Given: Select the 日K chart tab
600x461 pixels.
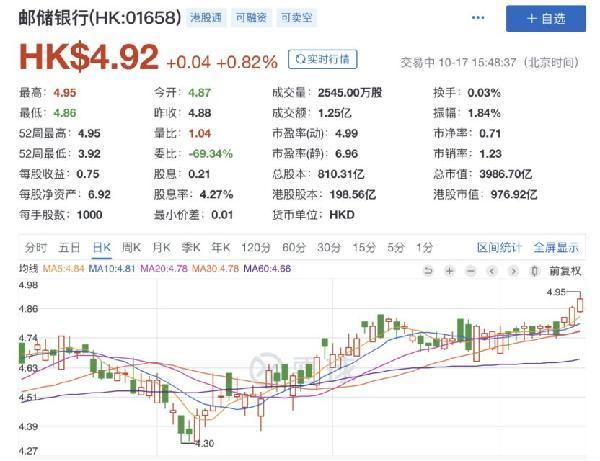Looking at the screenshot, I should [x=102, y=248].
